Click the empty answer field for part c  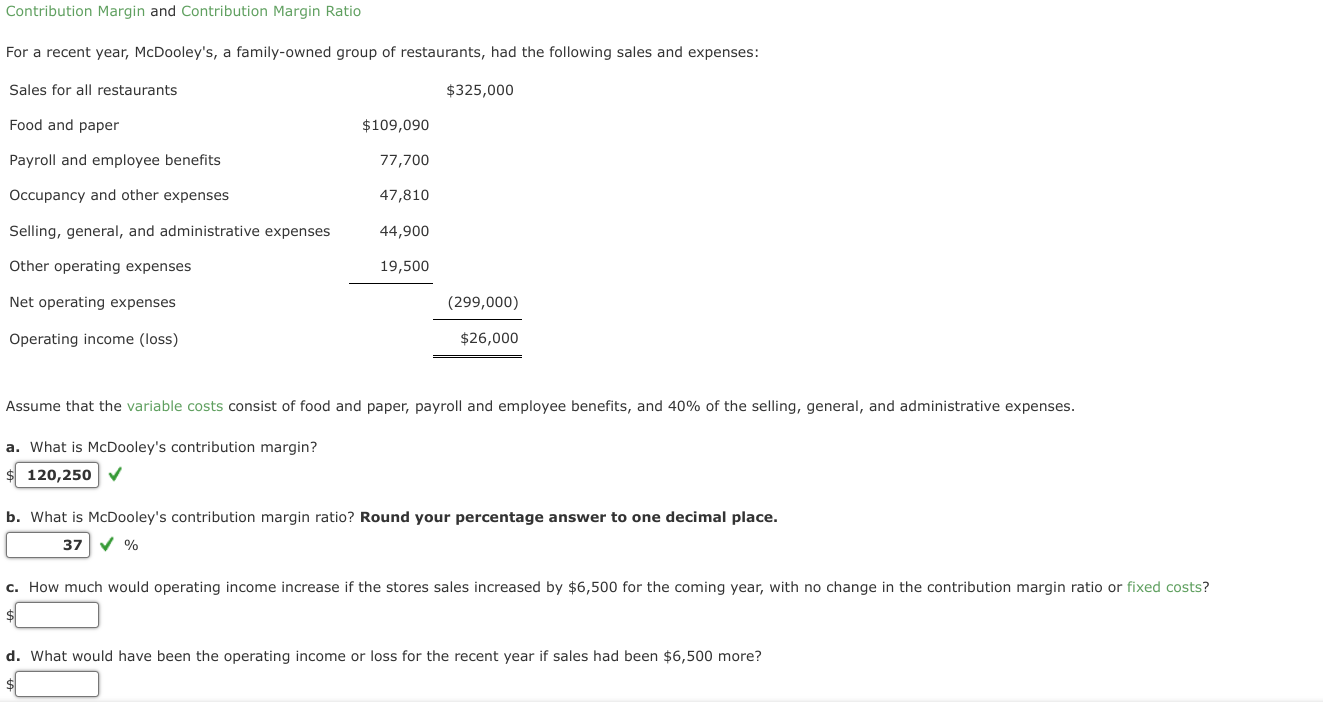click(x=55, y=613)
